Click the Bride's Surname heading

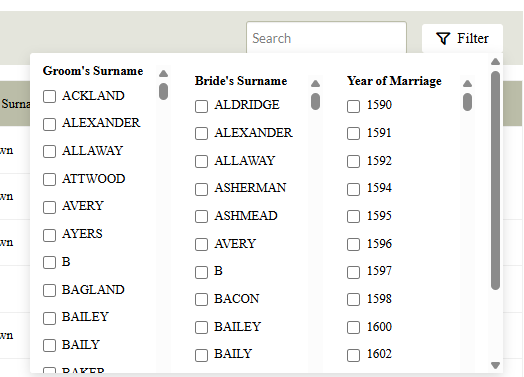pyautogui.click(x=241, y=81)
